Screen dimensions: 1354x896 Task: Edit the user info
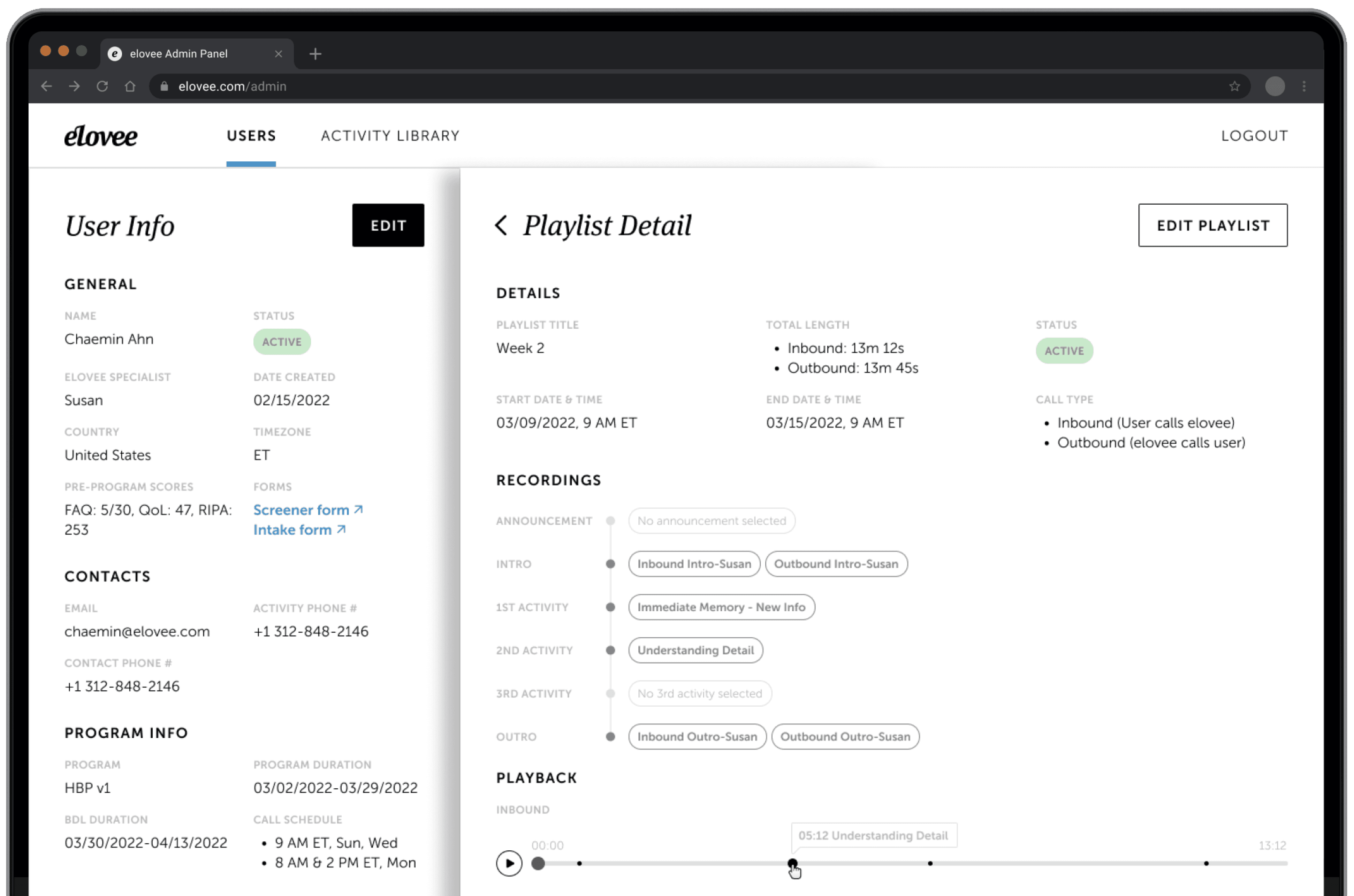coord(388,225)
